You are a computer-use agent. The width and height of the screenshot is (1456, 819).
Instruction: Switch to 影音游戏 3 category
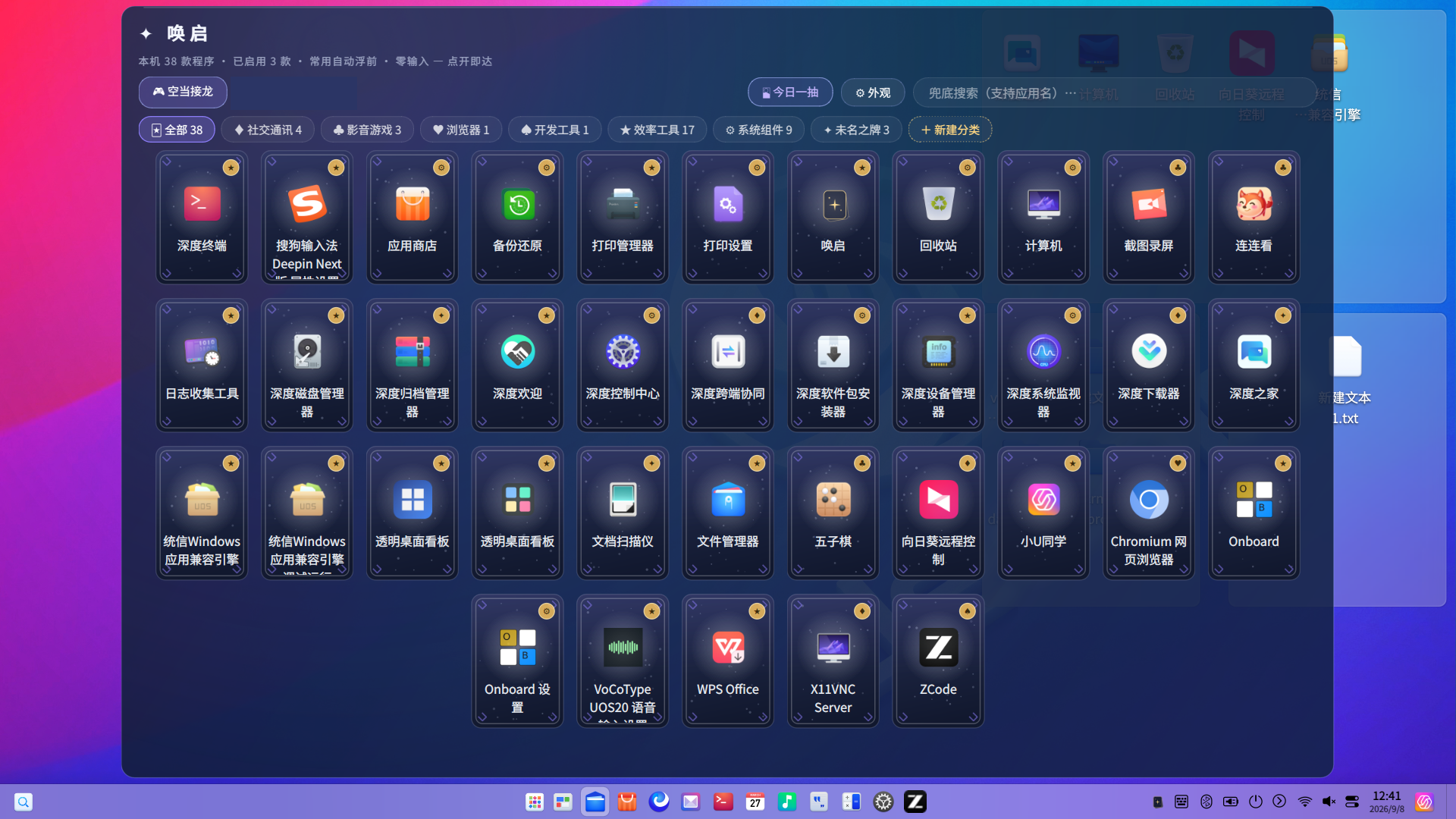[x=367, y=130]
